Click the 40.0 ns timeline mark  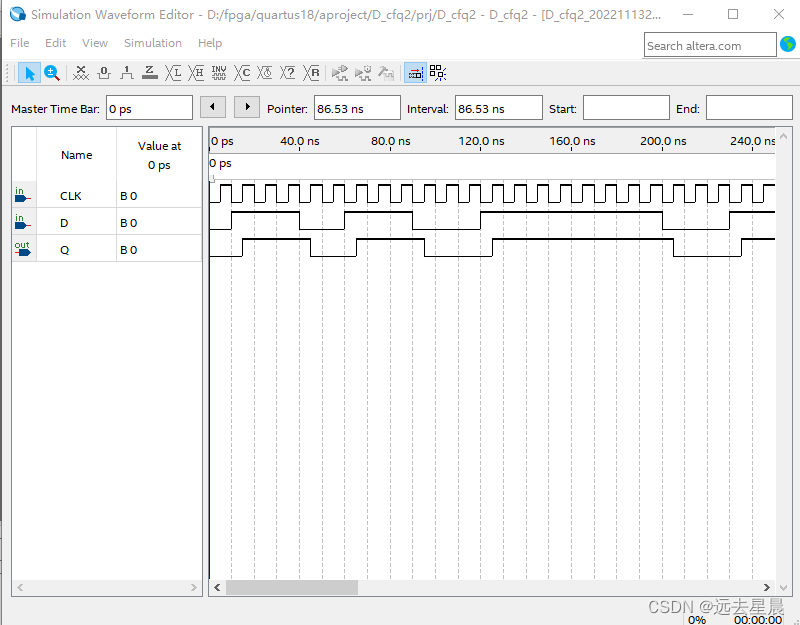(x=299, y=141)
